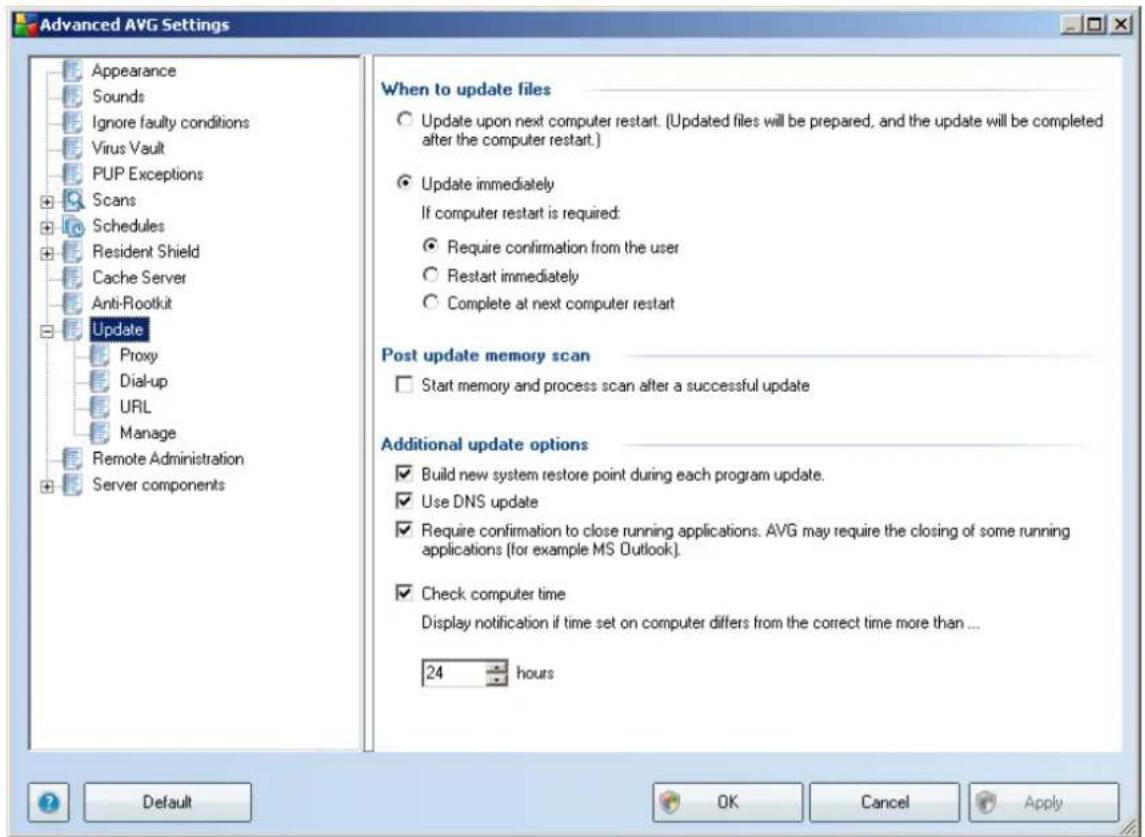Increase hours with the spinner up arrow
1145x837 pixels.
tap(497, 667)
